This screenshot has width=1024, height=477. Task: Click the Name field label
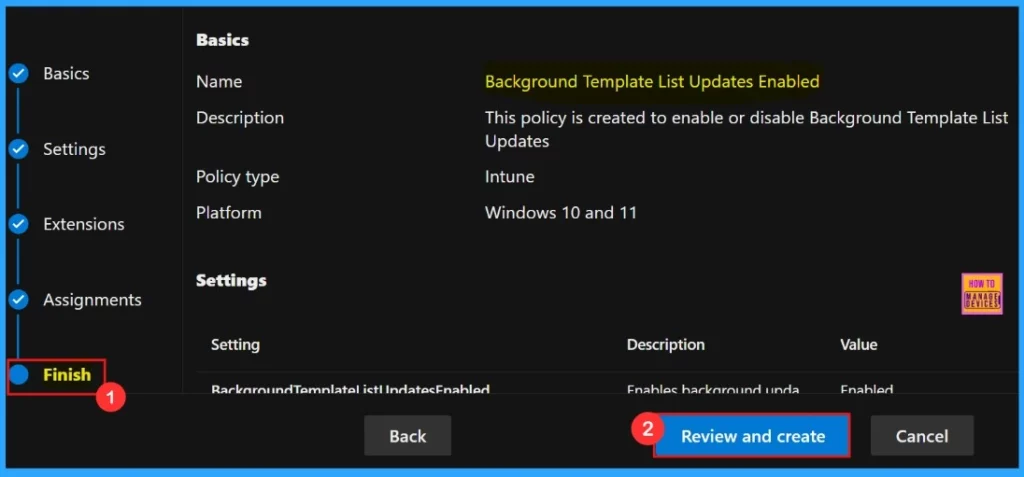pos(219,82)
